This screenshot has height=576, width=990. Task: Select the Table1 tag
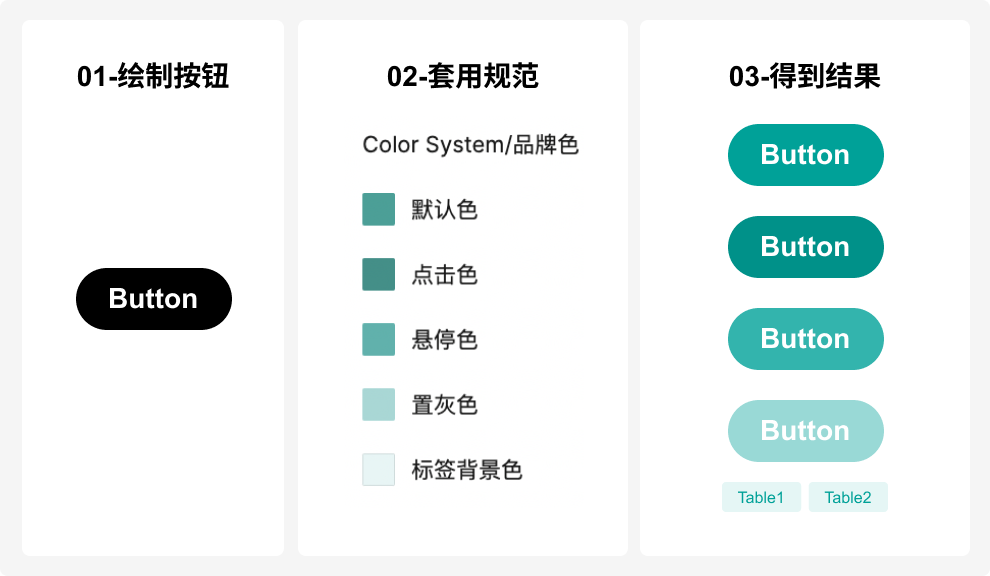[761, 497]
